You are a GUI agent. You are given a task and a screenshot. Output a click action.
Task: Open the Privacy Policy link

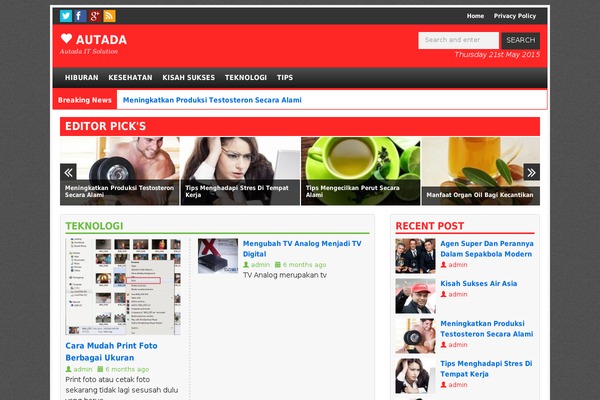click(515, 16)
